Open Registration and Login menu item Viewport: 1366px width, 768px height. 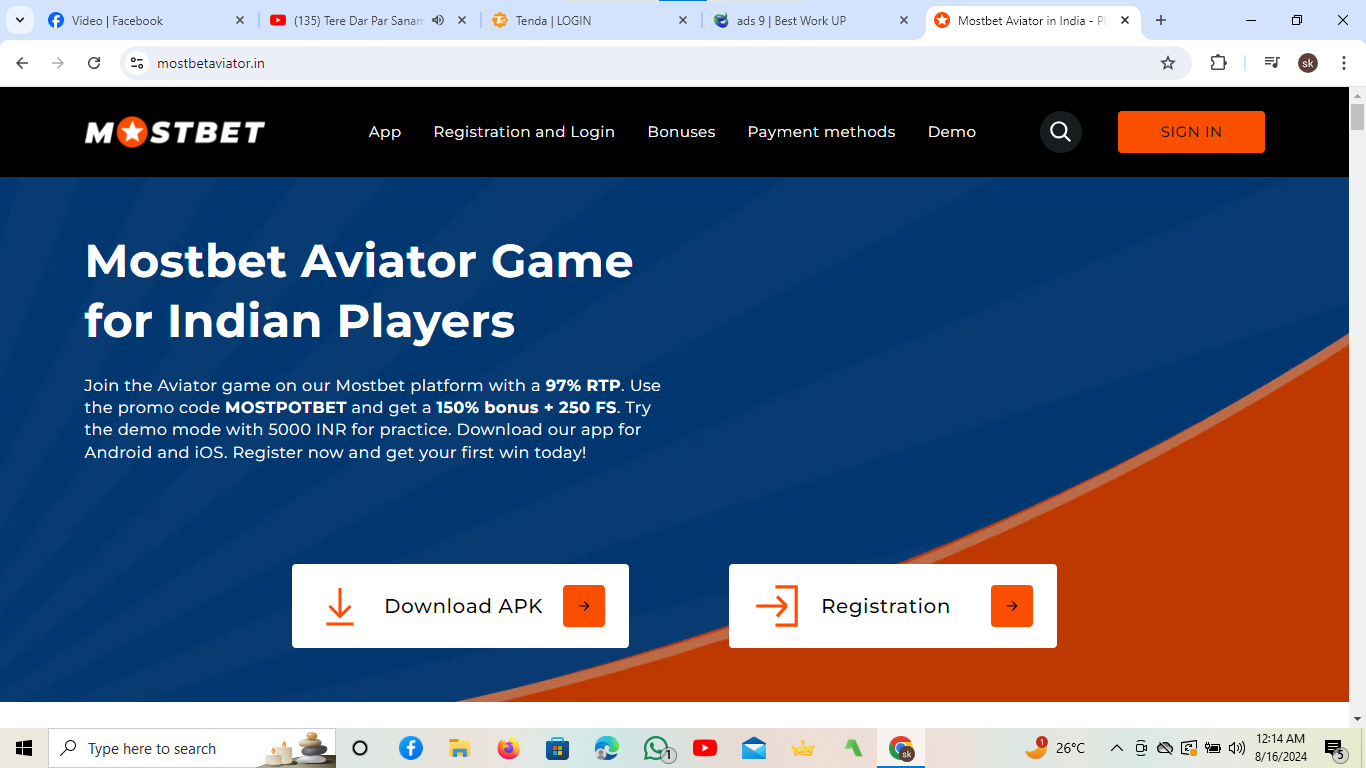pos(524,132)
